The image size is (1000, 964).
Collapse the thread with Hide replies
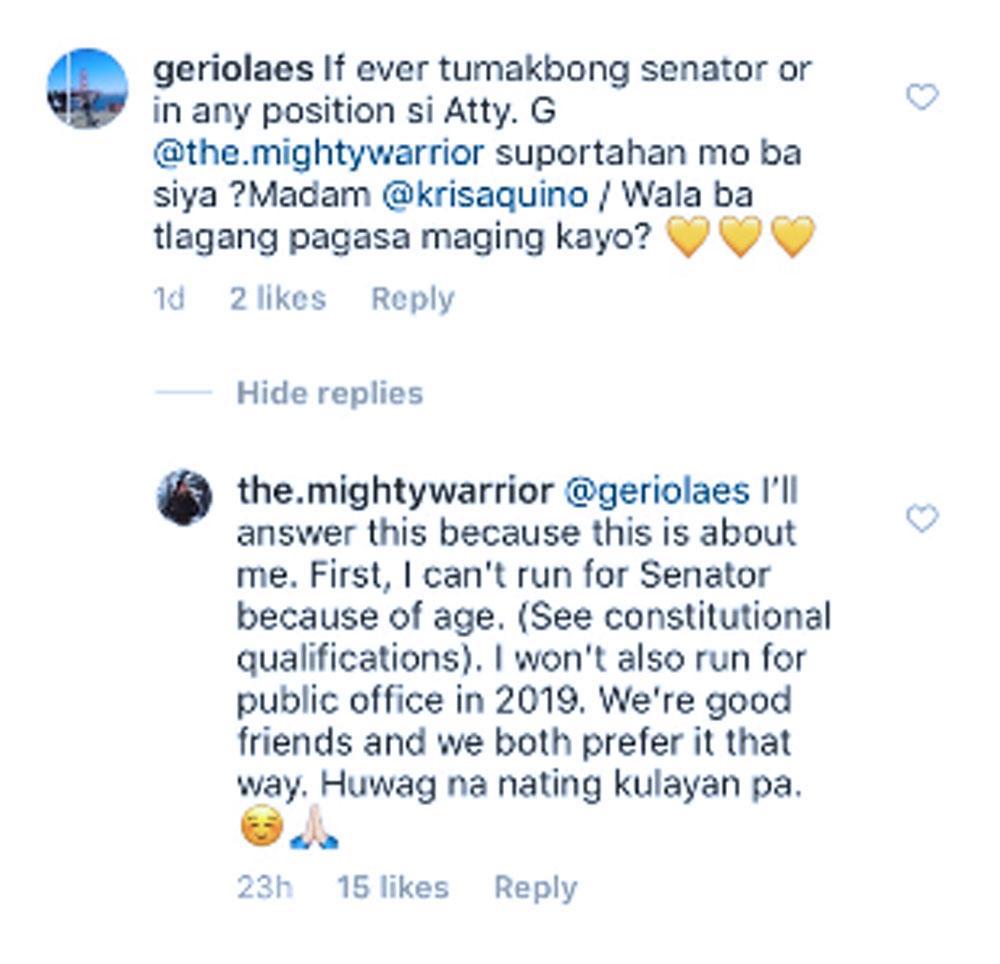point(329,393)
